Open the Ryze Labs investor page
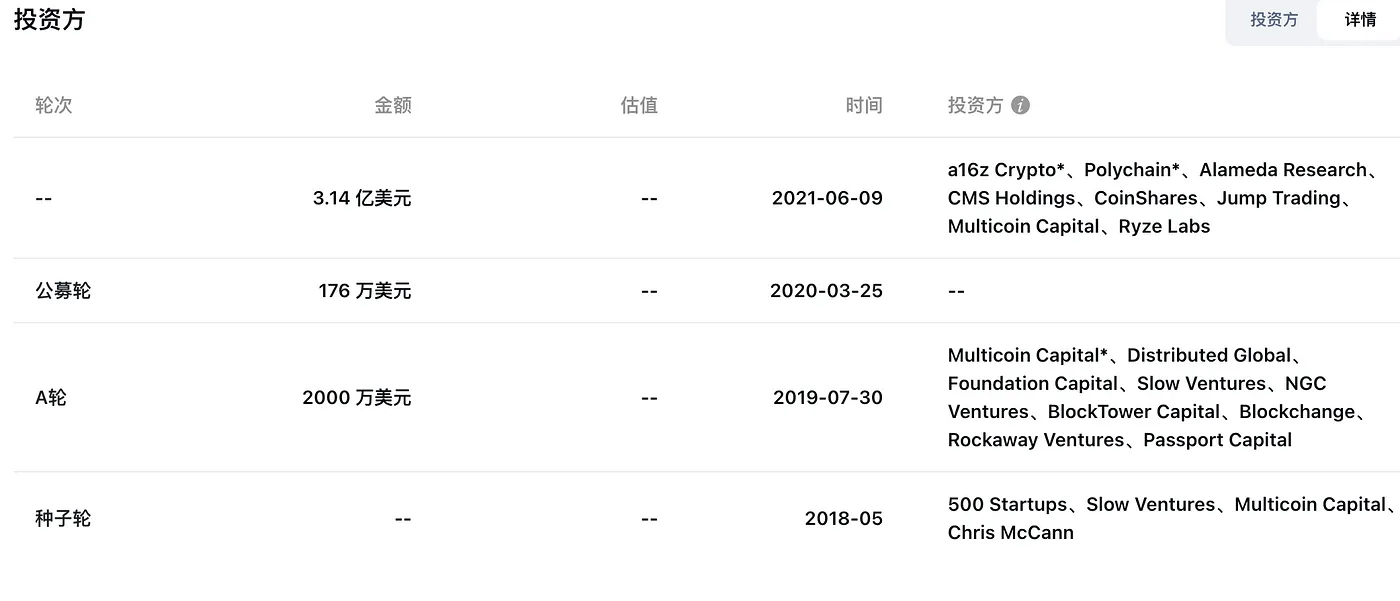 click(1163, 226)
